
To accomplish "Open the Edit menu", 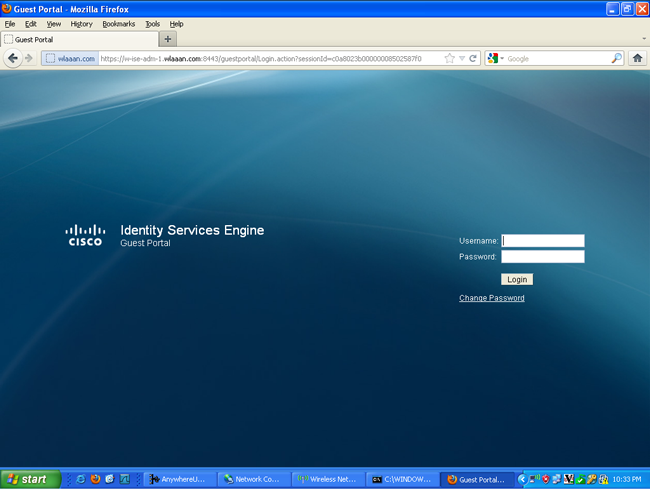I will tap(31, 24).
